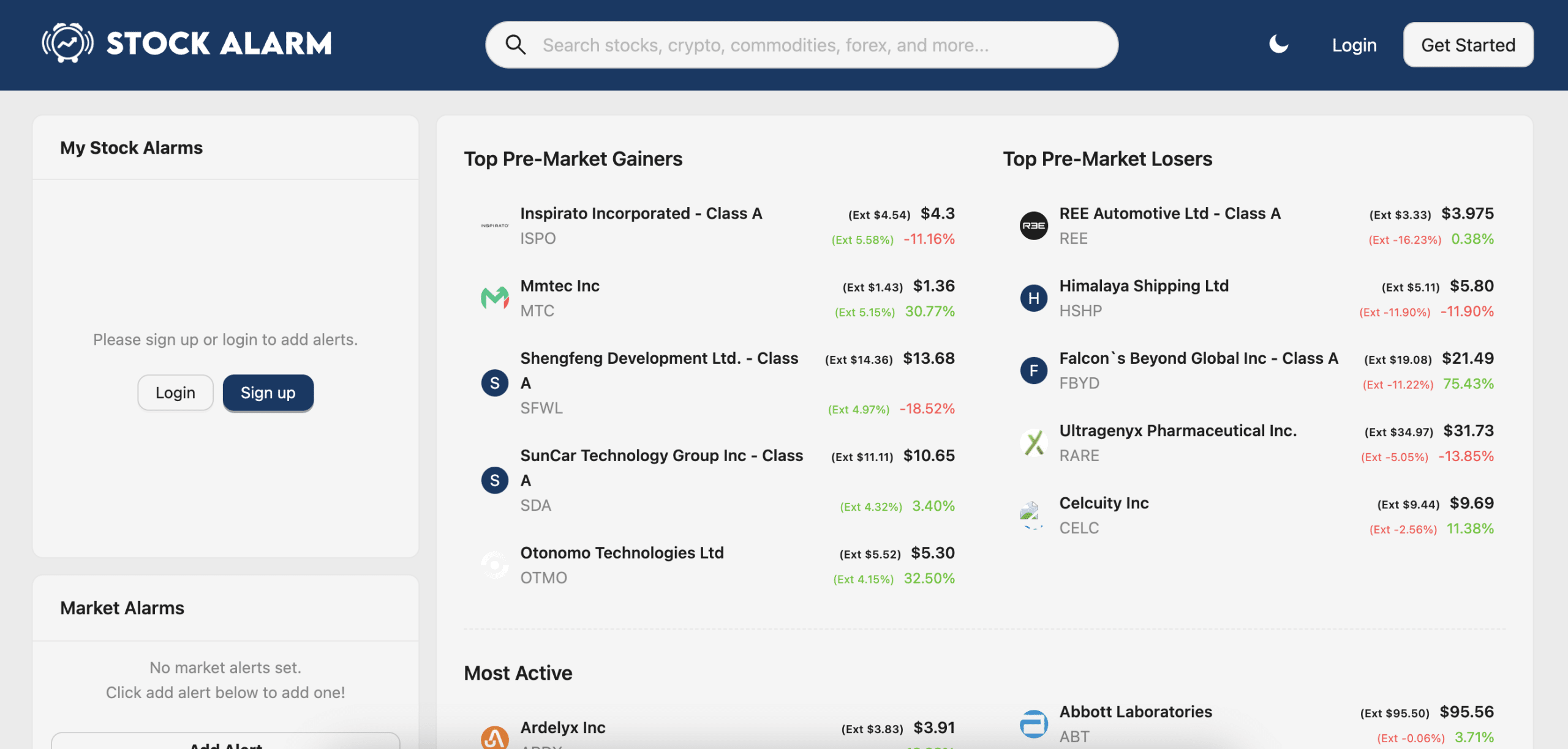Screen dimensions: 1568x749
Task: Click the 75.43% change for Falcon's Beyond
Action: [x=1468, y=383]
